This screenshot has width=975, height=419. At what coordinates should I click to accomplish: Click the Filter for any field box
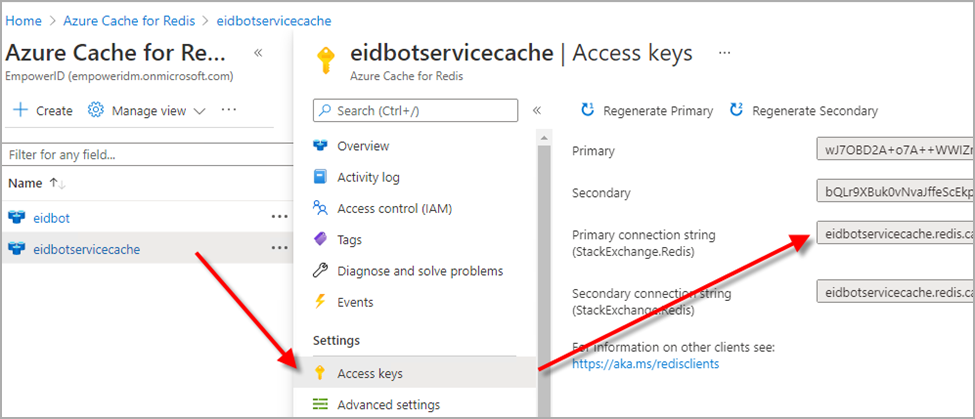click(140, 155)
